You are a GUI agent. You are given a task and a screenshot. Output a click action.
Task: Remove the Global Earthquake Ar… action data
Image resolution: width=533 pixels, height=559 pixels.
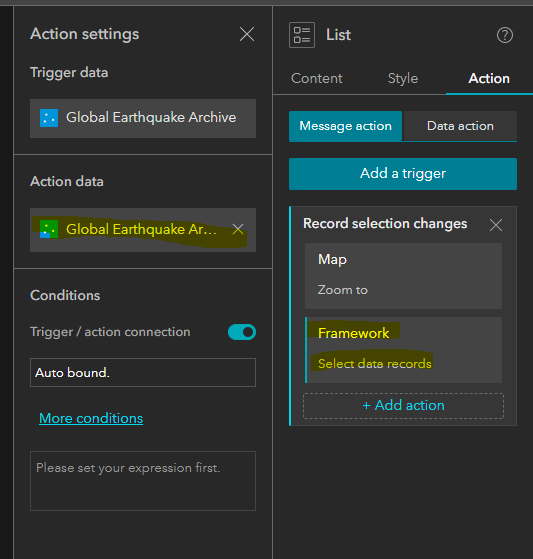pyautogui.click(x=238, y=229)
